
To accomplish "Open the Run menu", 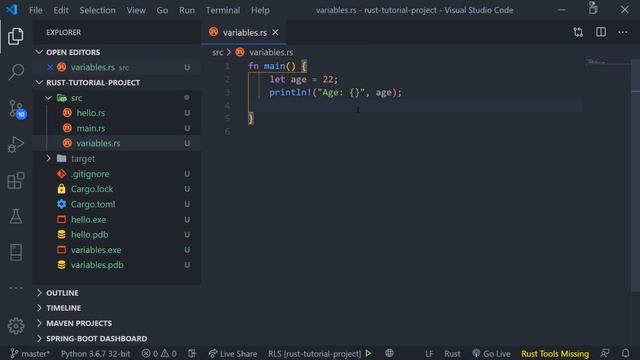I will 187,10.
